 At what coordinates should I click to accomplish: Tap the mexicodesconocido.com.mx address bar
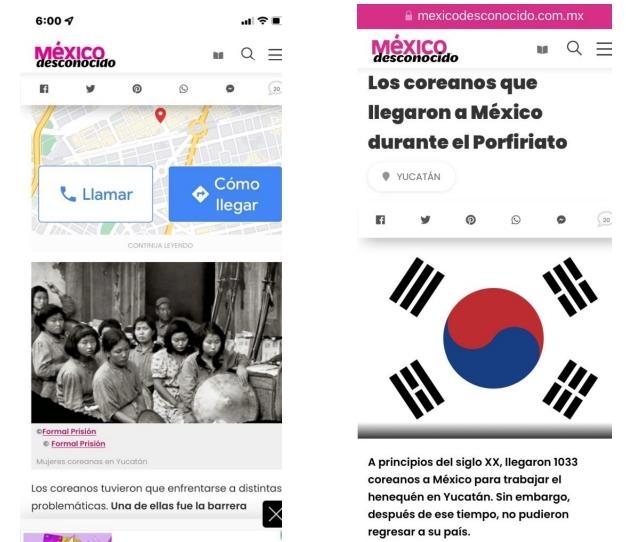point(484,16)
